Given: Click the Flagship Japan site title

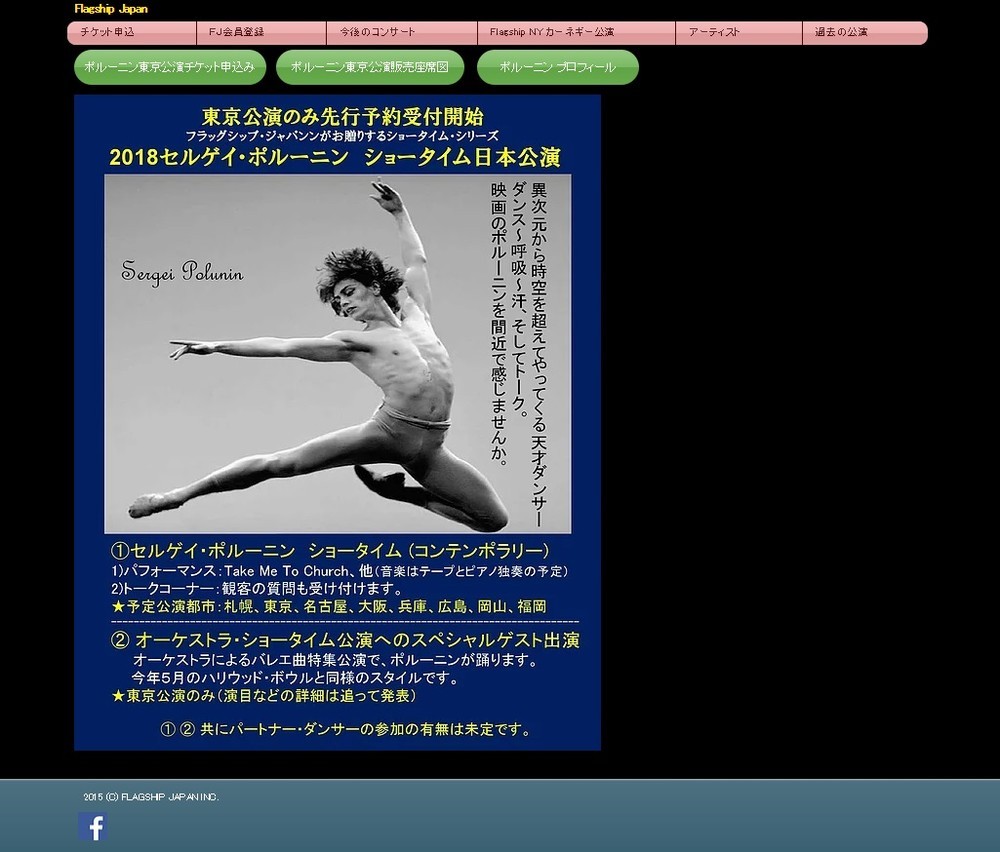Looking at the screenshot, I should tap(110, 9).
